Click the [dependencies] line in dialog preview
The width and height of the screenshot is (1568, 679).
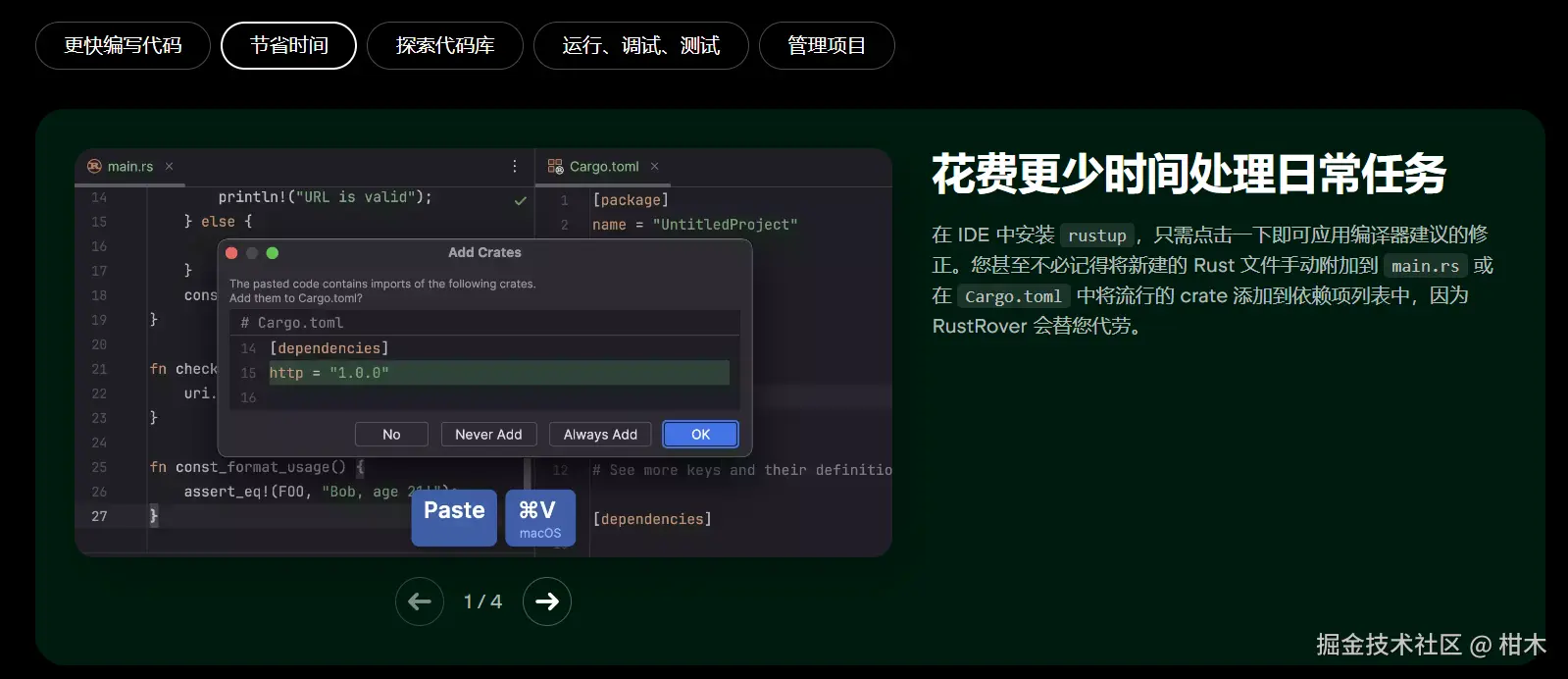[x=329, y=348]
